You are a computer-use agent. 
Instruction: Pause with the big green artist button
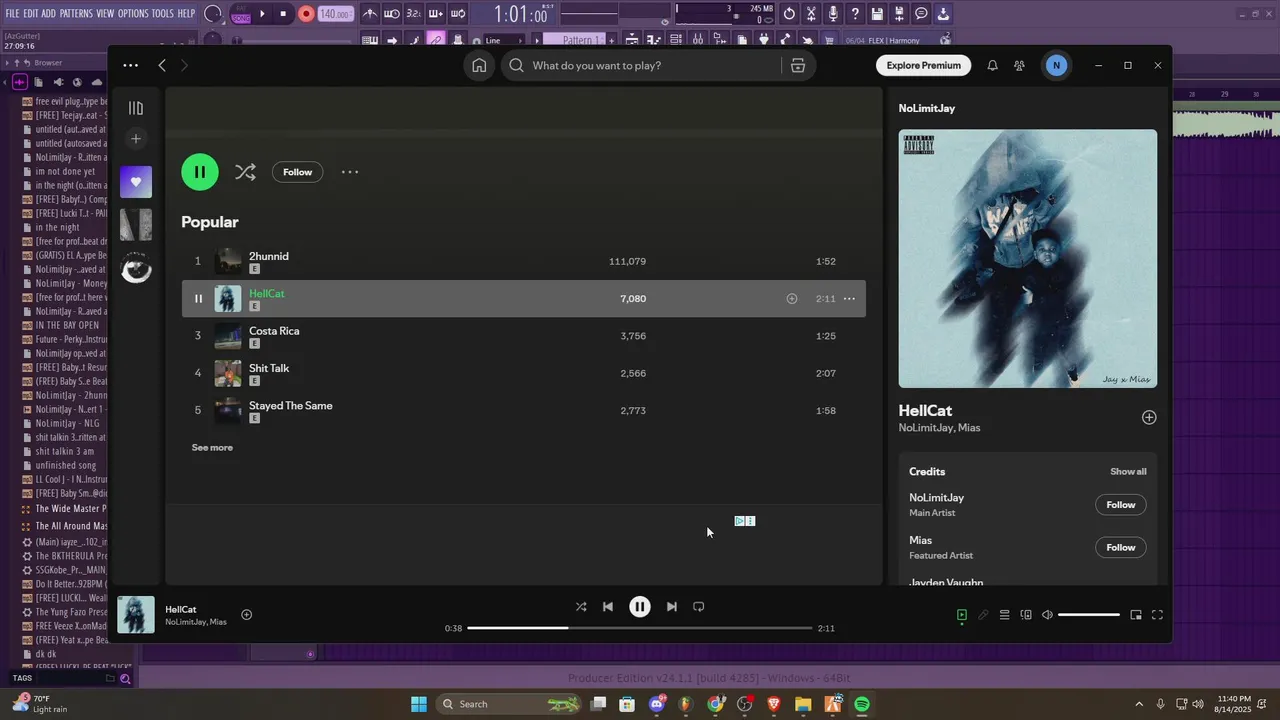pyautogui.click(x=200, y=172)
